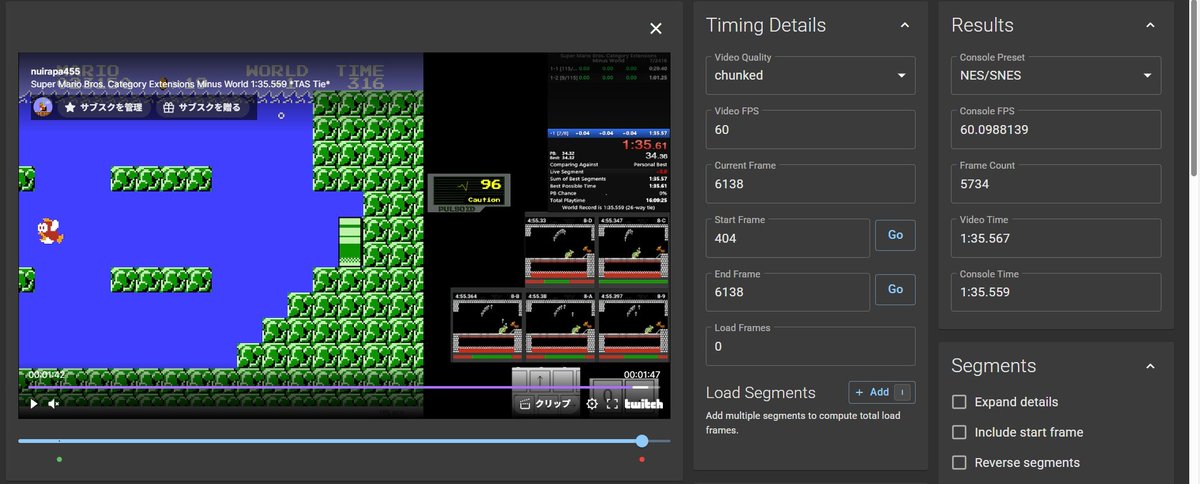Click the red end frame marker
Image resolution: width=1200 pixels, height=484 pixels.
click(642, 459)
